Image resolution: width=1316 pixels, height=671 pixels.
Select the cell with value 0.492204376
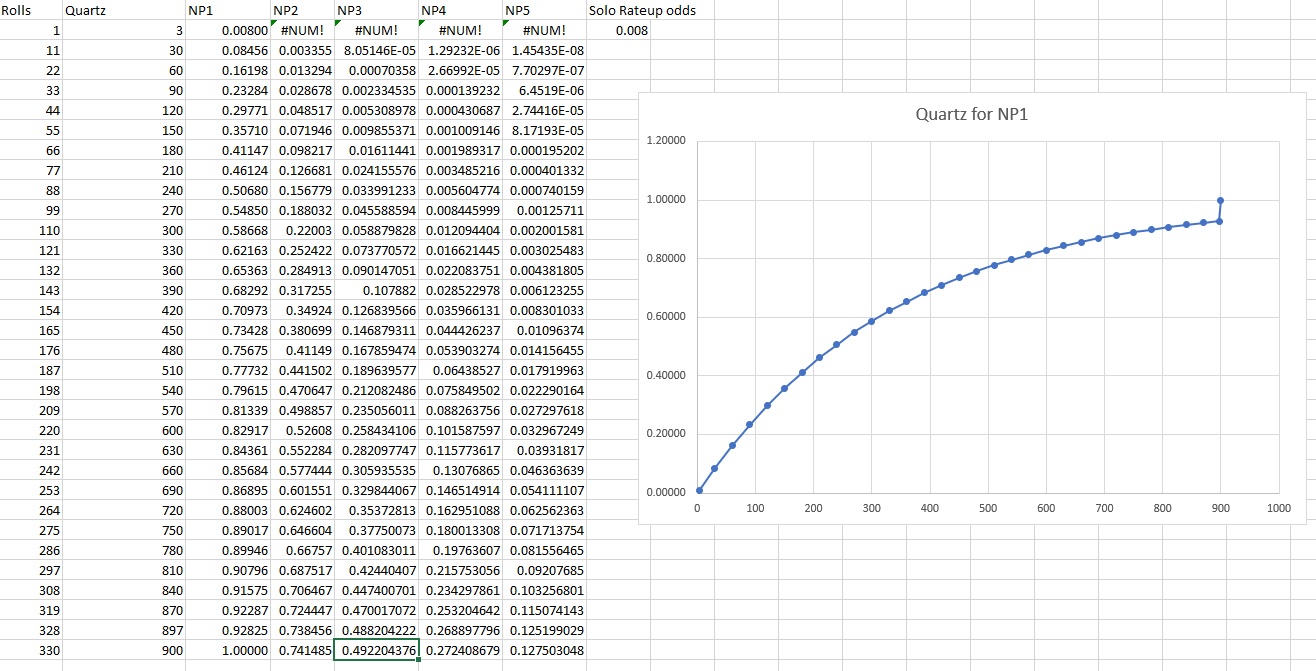[375, 650]
